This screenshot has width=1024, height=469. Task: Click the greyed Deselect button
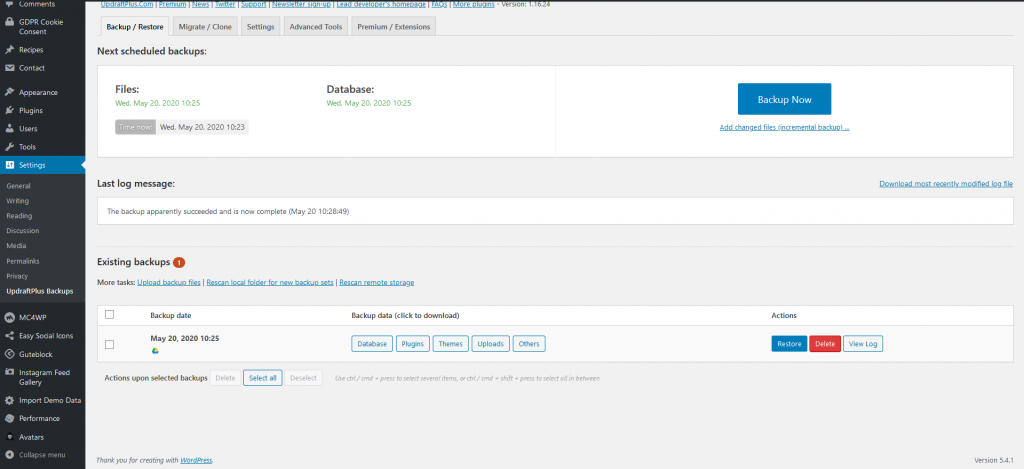[303, 378]
